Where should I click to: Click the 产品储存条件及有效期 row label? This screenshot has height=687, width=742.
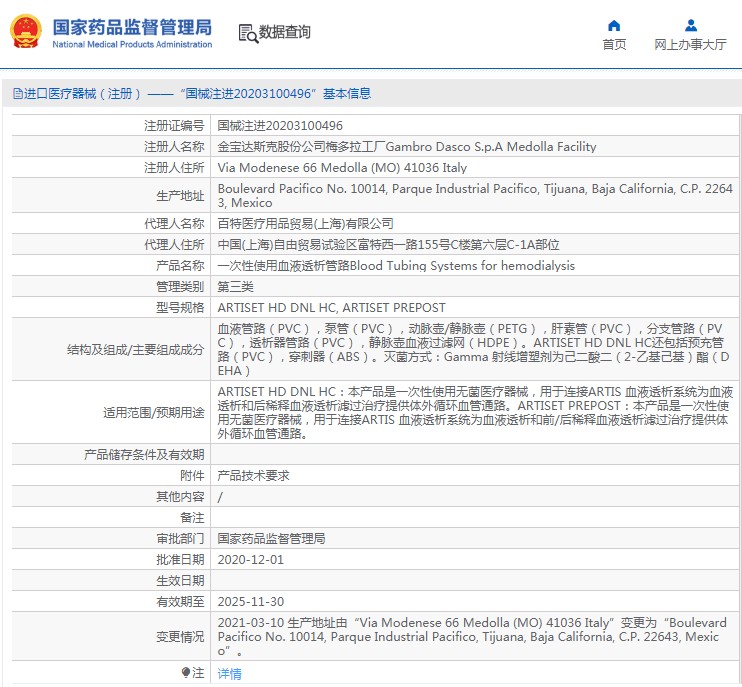click(x=144, y=455)
